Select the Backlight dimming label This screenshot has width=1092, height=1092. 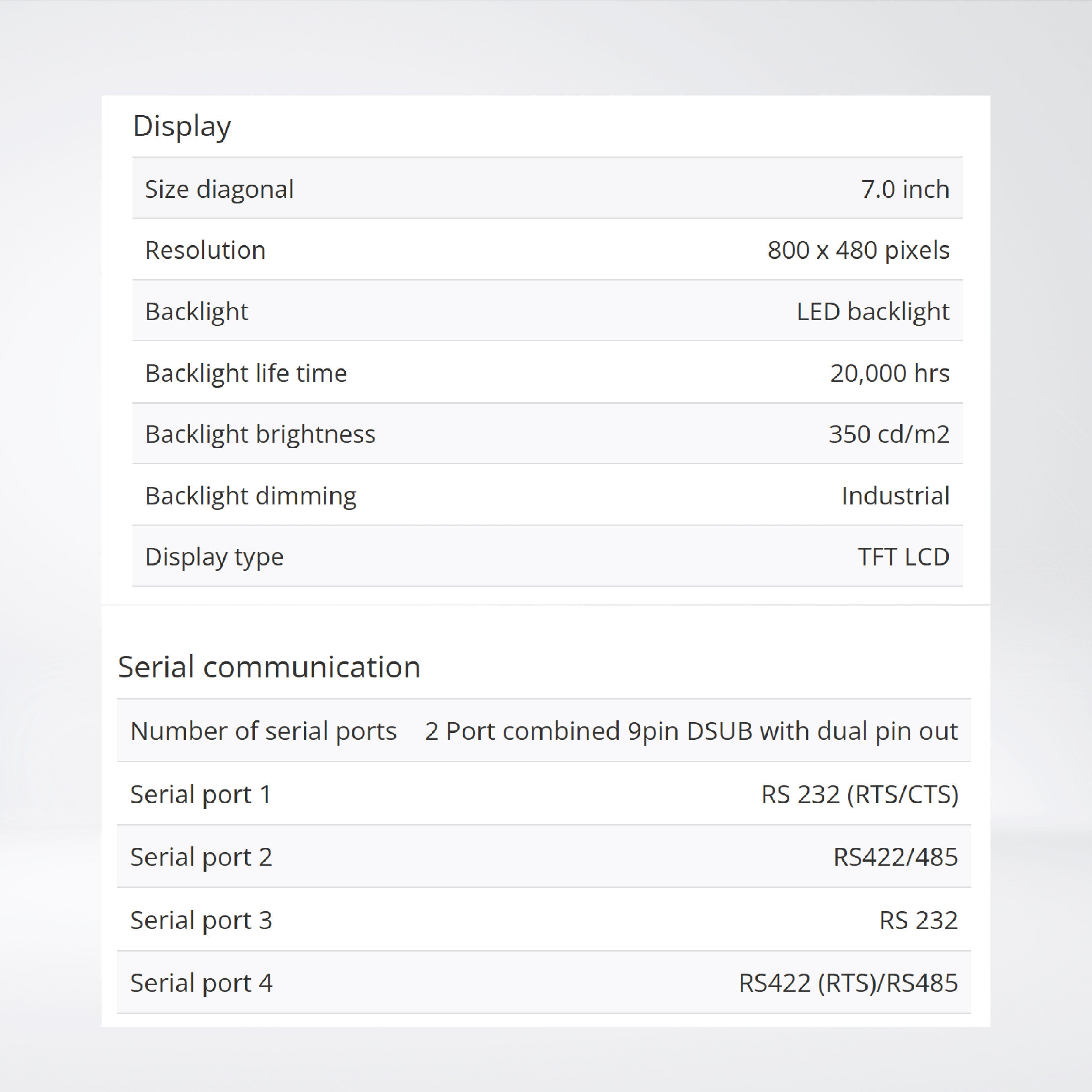(x=250, y=496)
